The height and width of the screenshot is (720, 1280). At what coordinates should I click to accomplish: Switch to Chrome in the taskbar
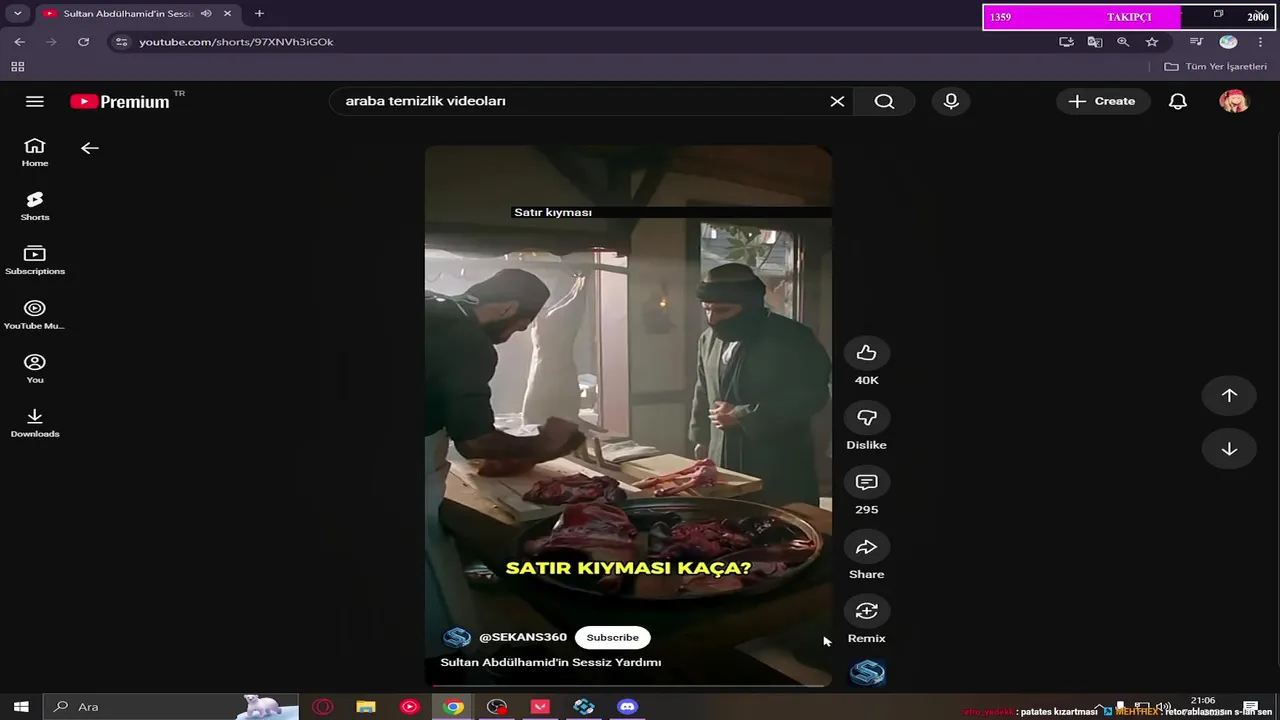pyautogui.click(x=453, y=707)
